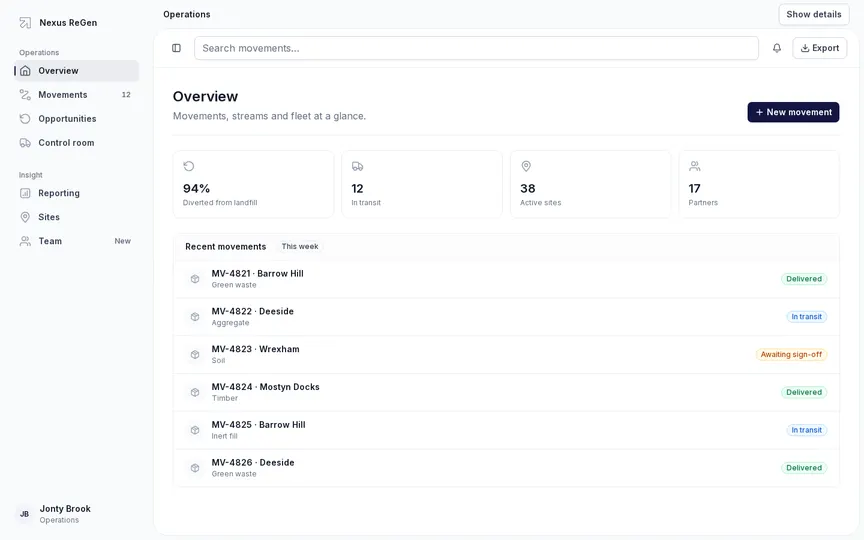Open the Team page
Image resolution: width=864 pixels, height=540 pixels.
point(77,241)
